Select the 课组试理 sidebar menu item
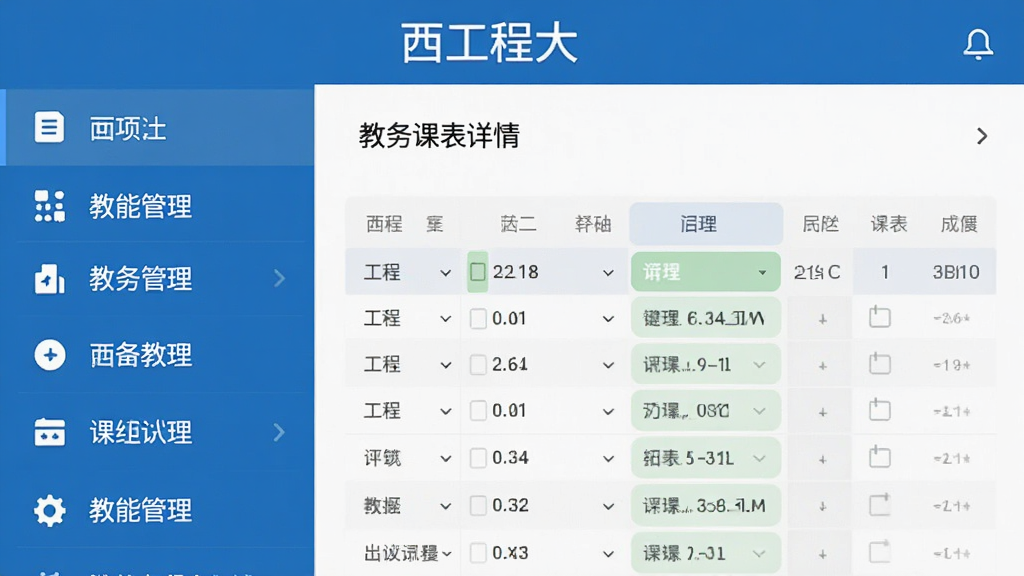Viewport: 1024px width, 576px height. [157, 432]
